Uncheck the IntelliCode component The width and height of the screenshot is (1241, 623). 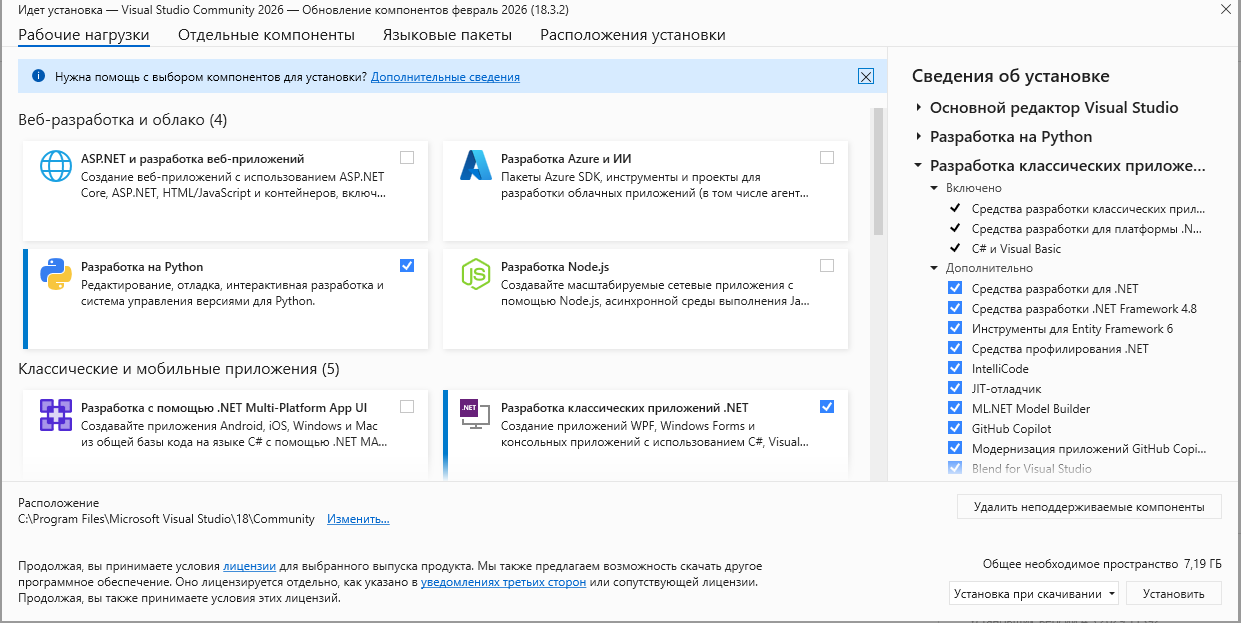click(x=955, y=368)
